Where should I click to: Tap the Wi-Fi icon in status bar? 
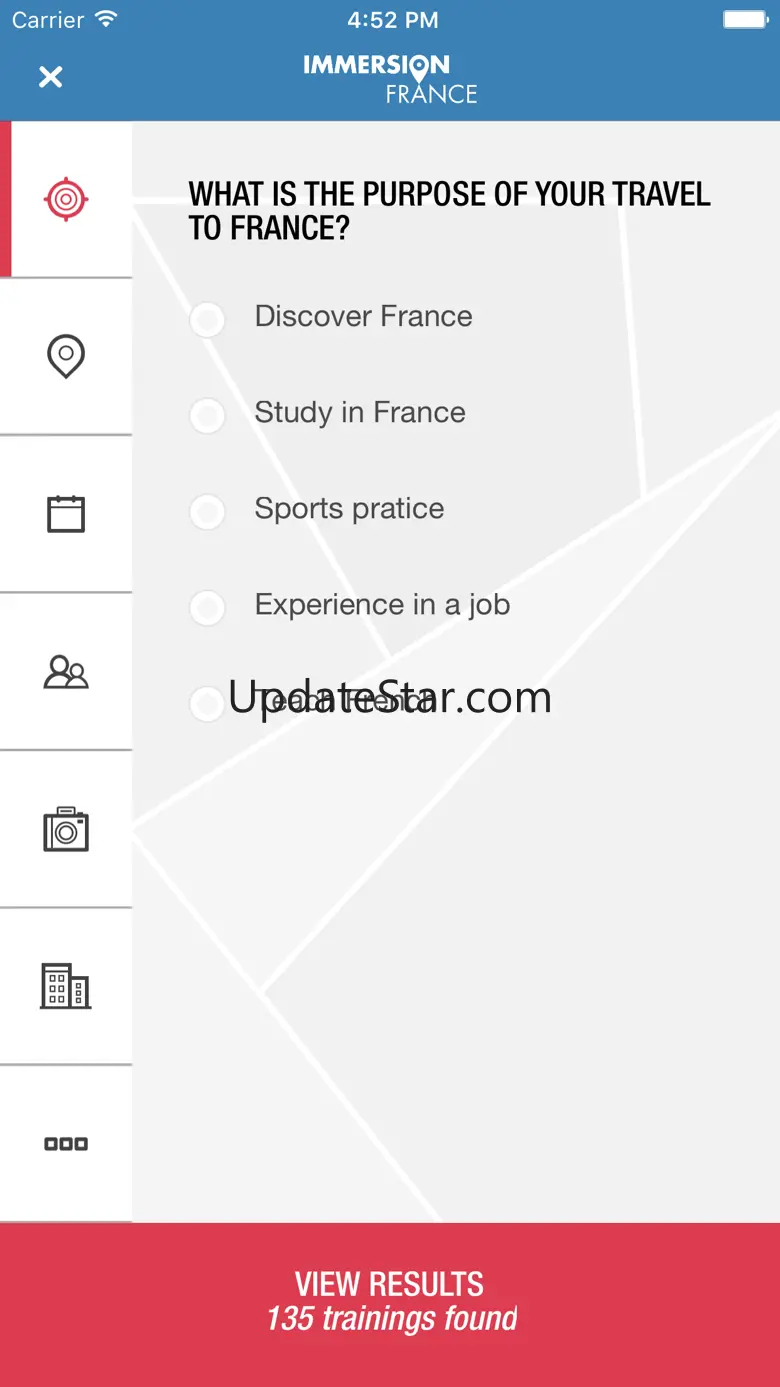pyautogui.click(x=105, y=19)
